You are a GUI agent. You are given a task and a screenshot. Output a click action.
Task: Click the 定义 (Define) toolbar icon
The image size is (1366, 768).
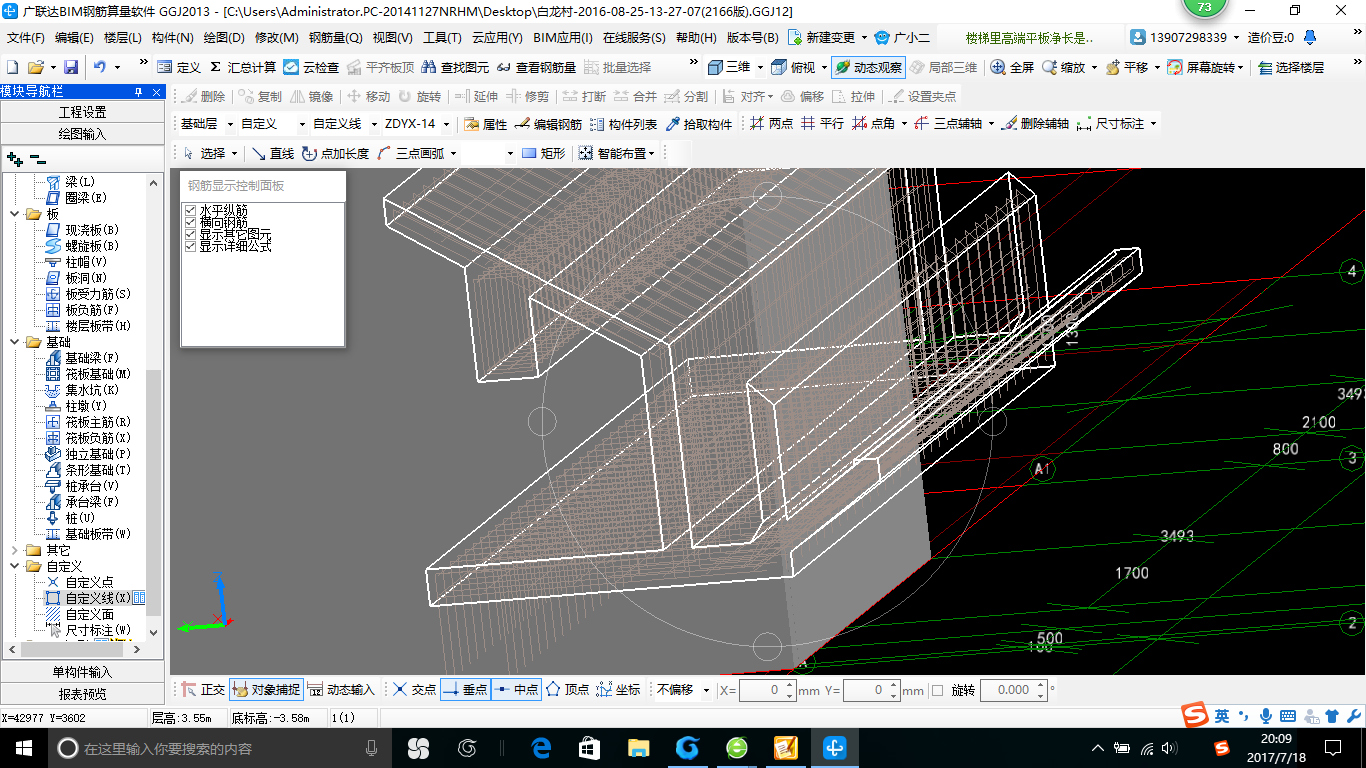[179, 67]
